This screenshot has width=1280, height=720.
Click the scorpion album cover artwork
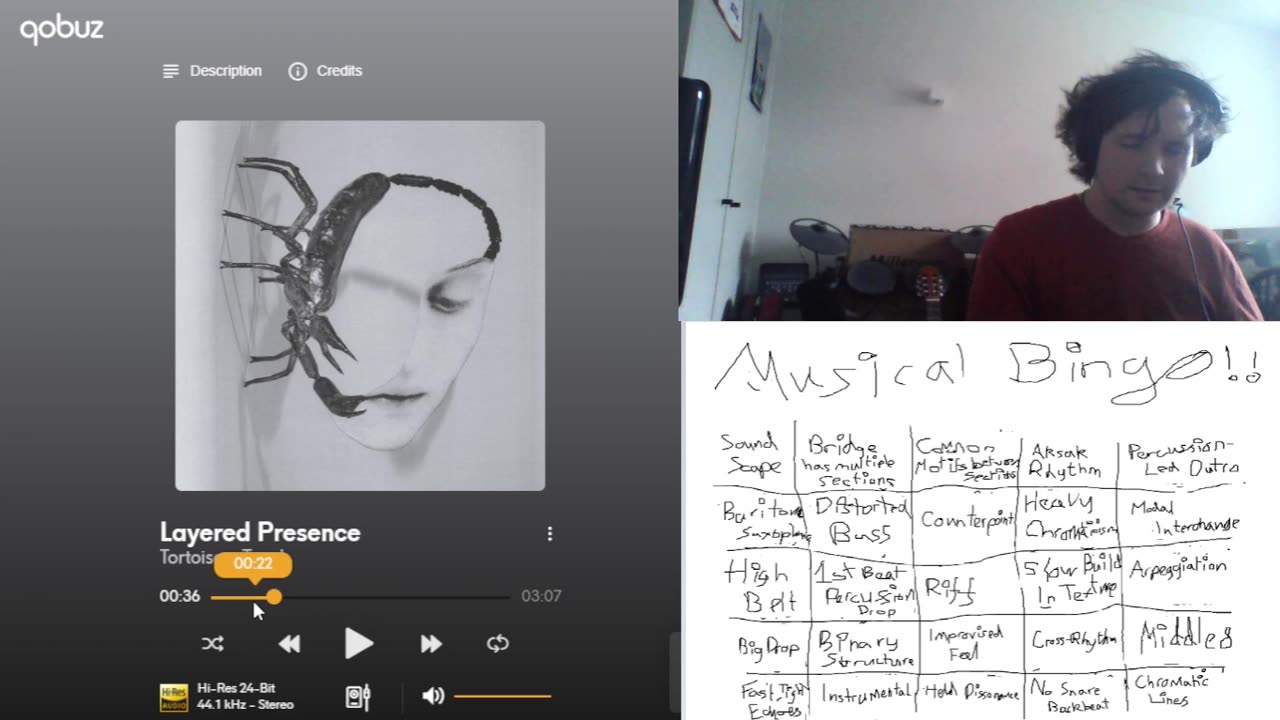(x=360, y=306)
